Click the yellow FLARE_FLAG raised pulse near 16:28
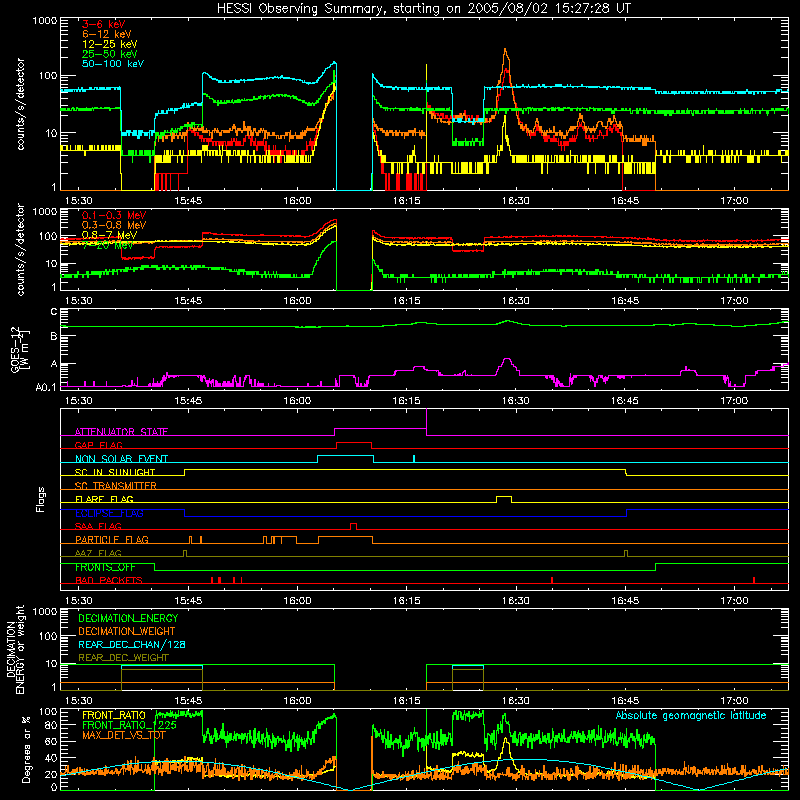The width and height of the screenshot is (800, 800). [x=504, y=498]
